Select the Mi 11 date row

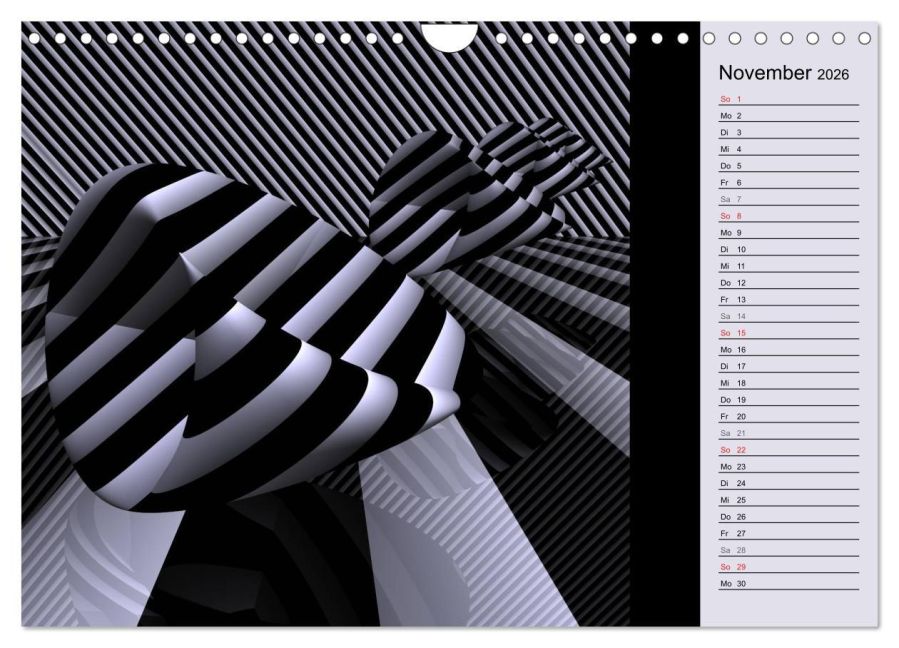point(789,266)
